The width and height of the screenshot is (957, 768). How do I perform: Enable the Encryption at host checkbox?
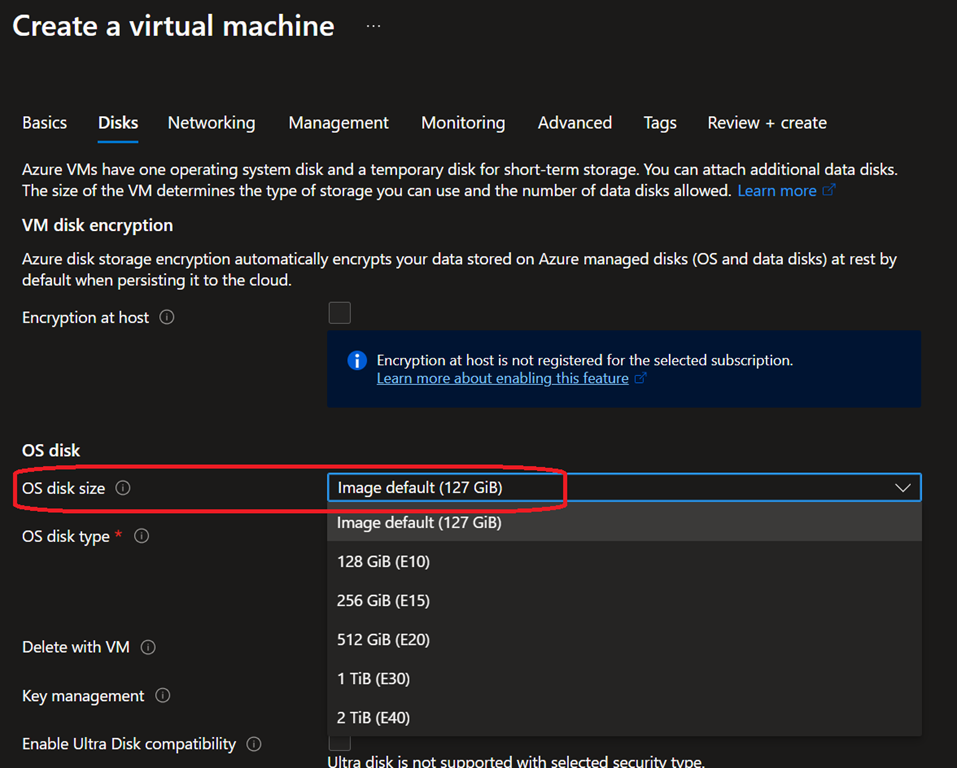point(340,314)
